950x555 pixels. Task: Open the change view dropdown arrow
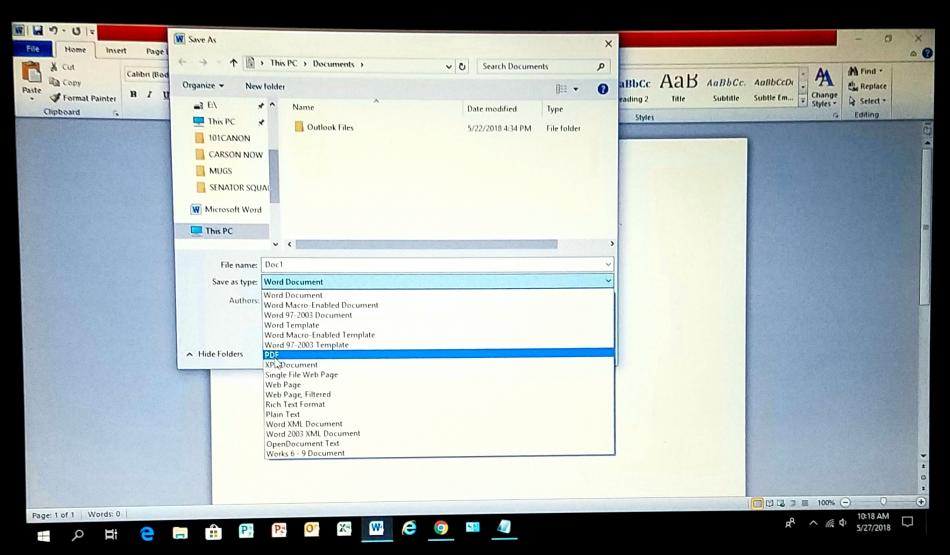pyautogui.click(x=576, y=89)
